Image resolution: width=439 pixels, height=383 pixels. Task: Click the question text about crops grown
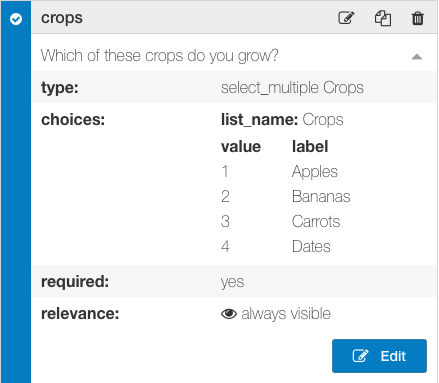tap(159, 56)
